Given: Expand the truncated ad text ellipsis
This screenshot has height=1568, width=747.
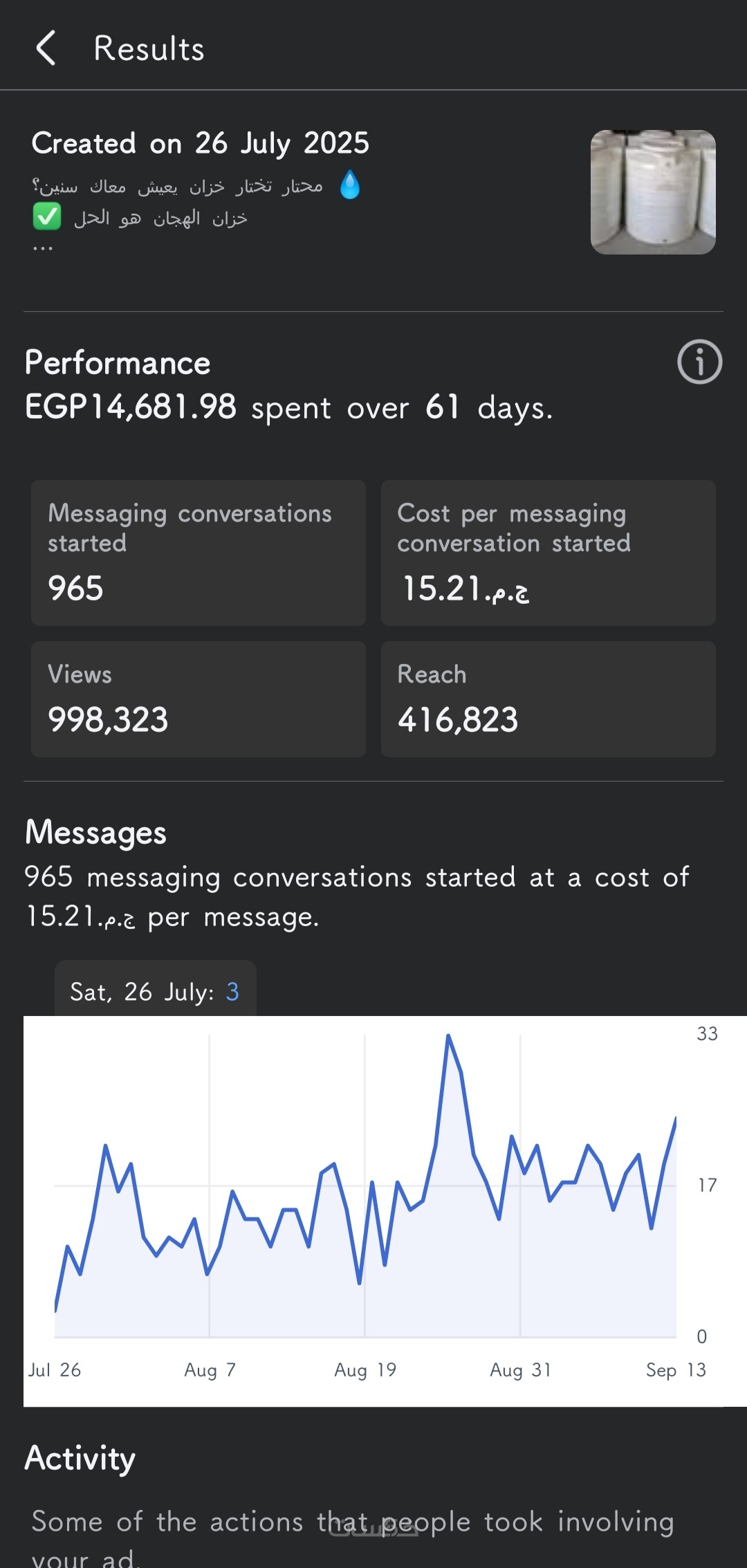Looking at the screenshot, I should [42, 248].
